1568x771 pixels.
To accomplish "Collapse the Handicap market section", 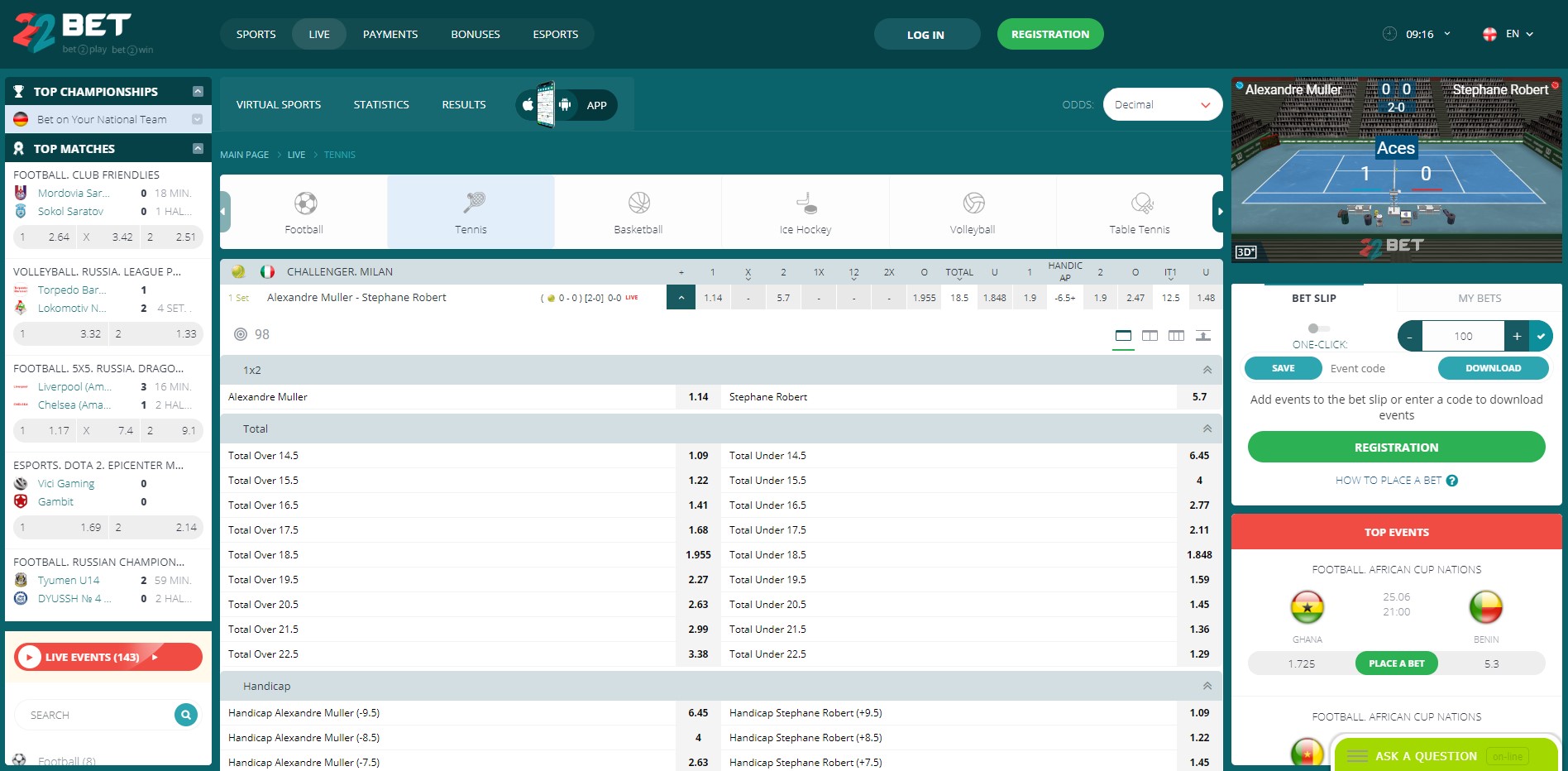I will [1207, 686].
